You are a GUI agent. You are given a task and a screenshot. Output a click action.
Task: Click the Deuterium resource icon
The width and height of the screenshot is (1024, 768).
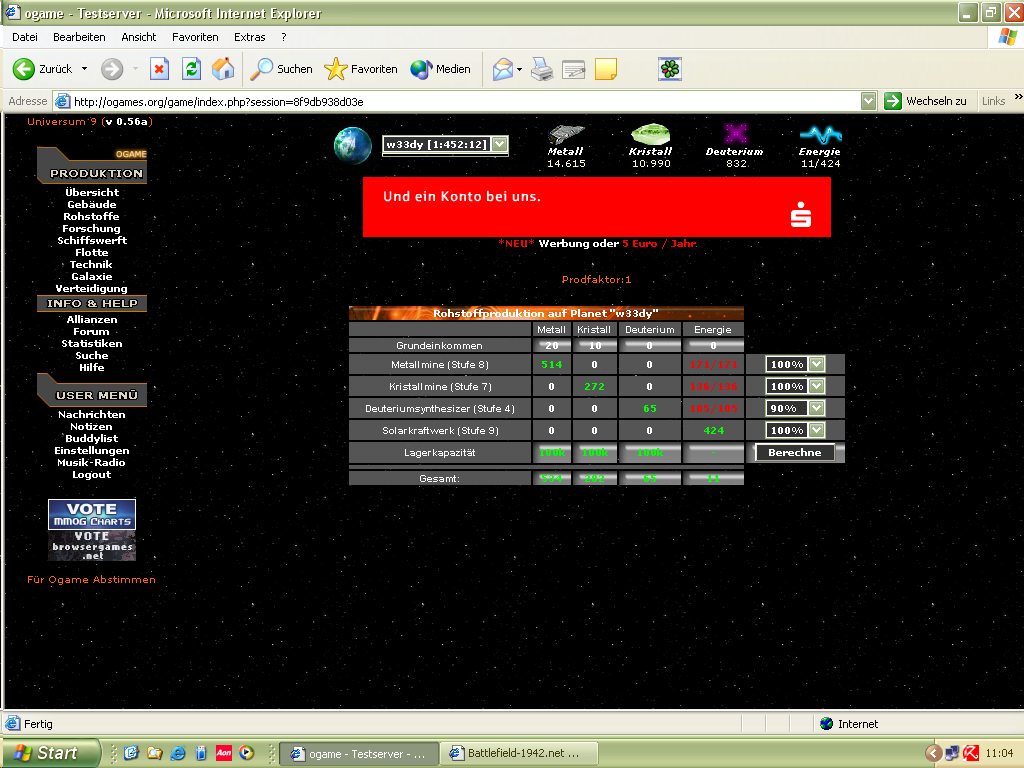click(x=736, y=134)
